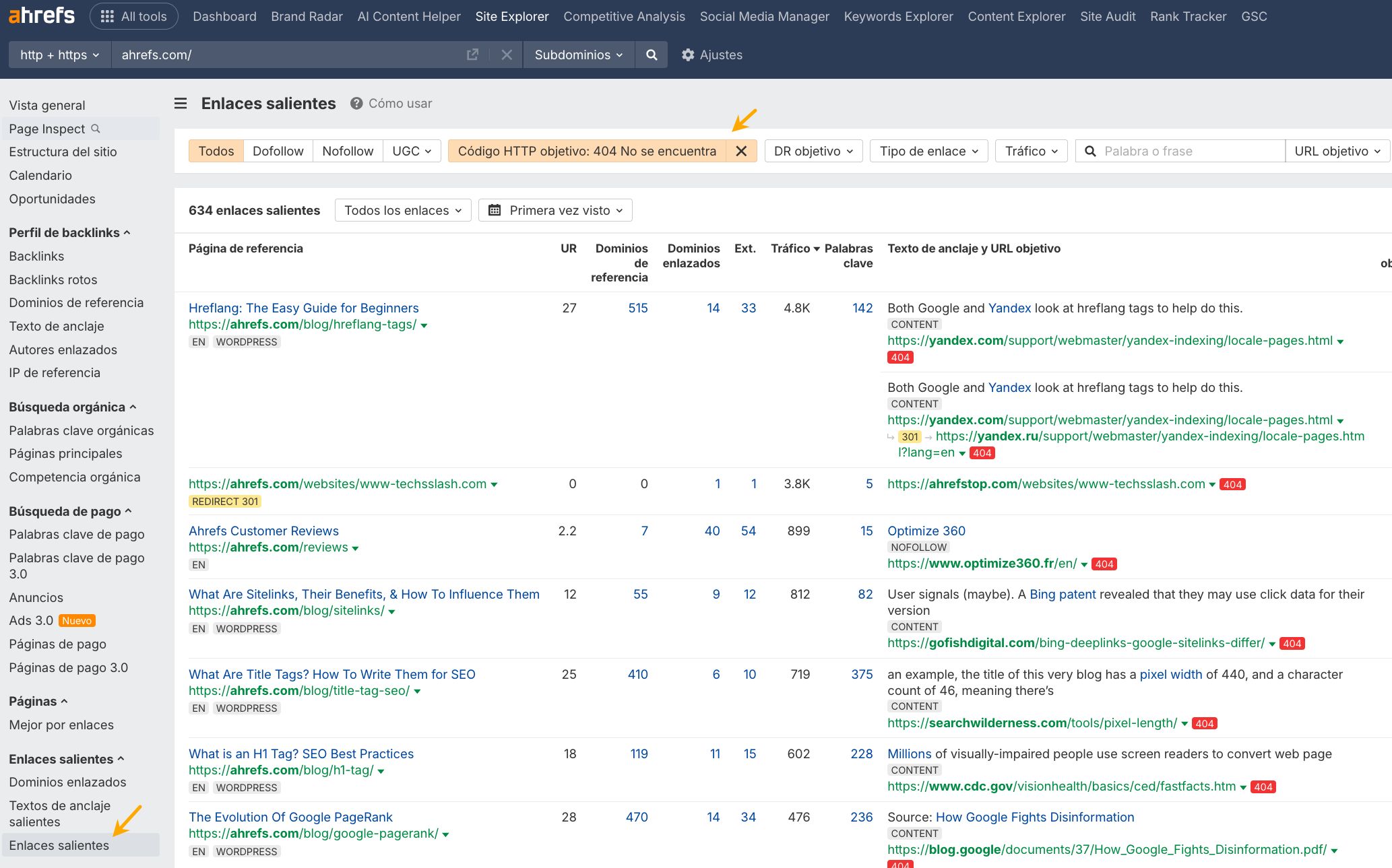Click the Cómo usar help icon
This screenshot has height=868, width=1392.
pyautogui.click(x=356, y=104)
